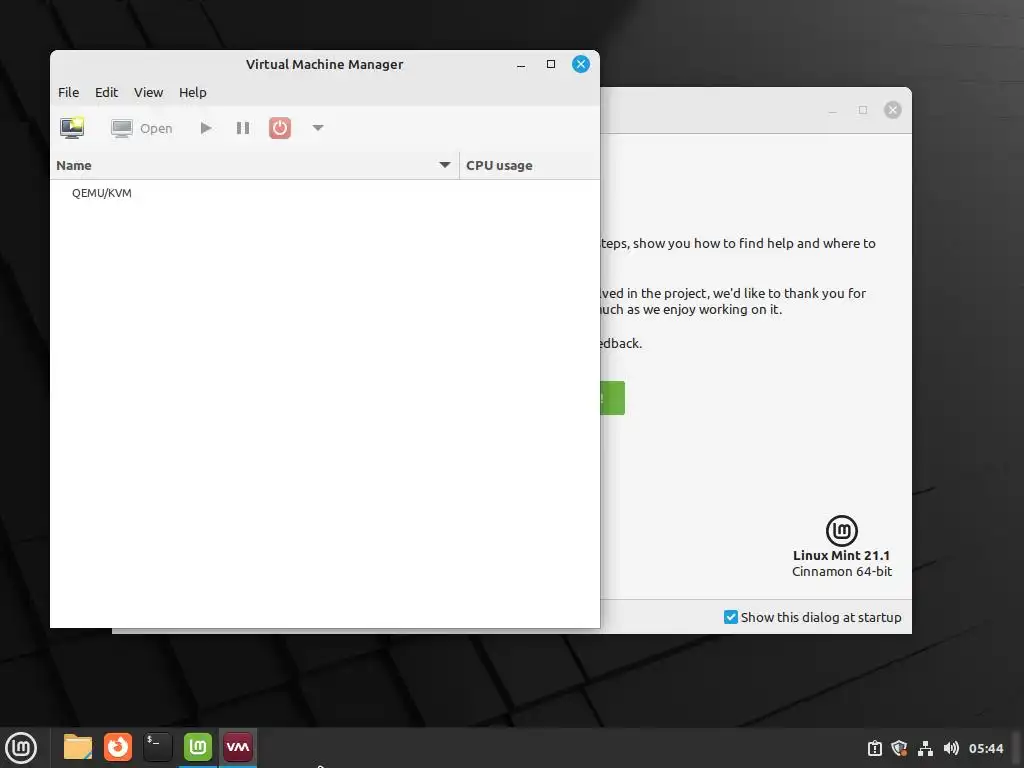Open the network connections tray icon

925,748
